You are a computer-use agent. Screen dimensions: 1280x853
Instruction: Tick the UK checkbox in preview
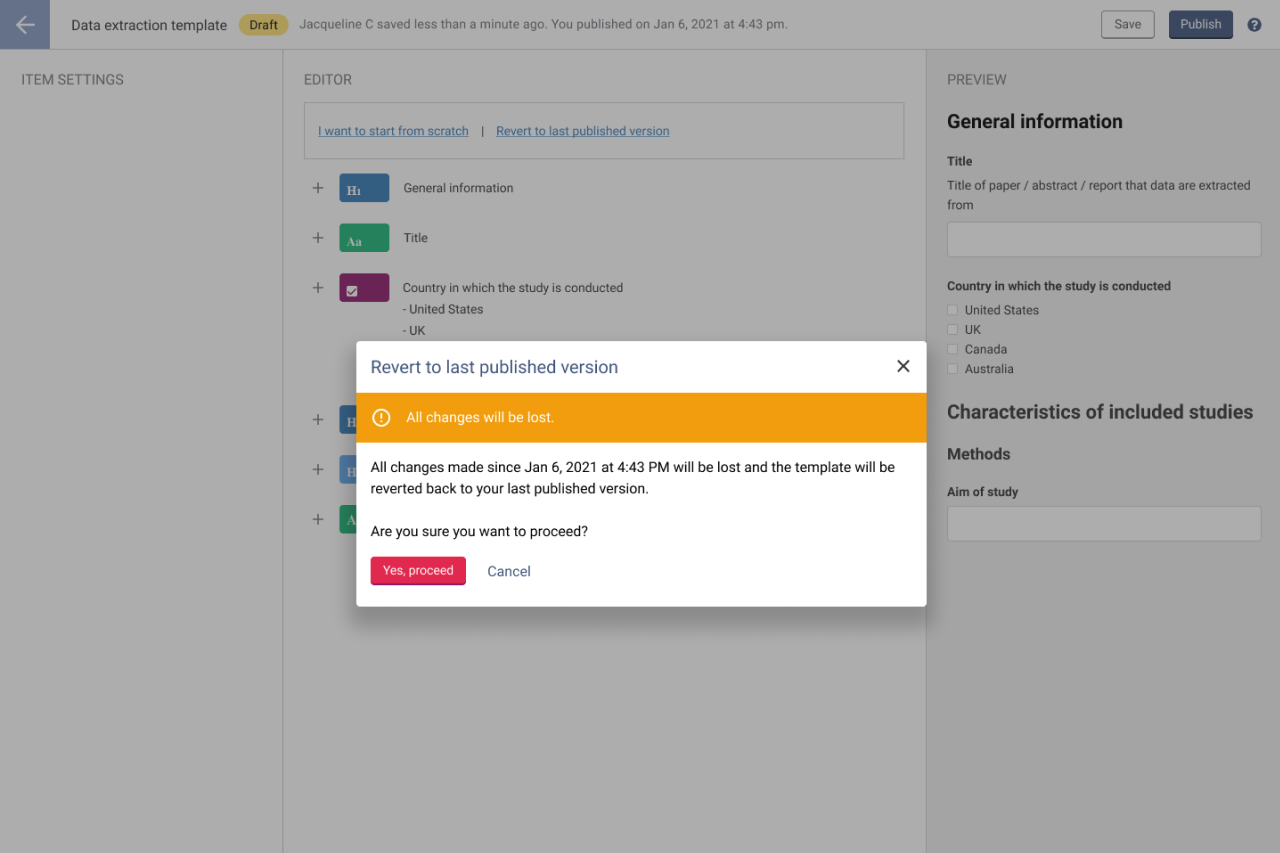pos(953,330)
